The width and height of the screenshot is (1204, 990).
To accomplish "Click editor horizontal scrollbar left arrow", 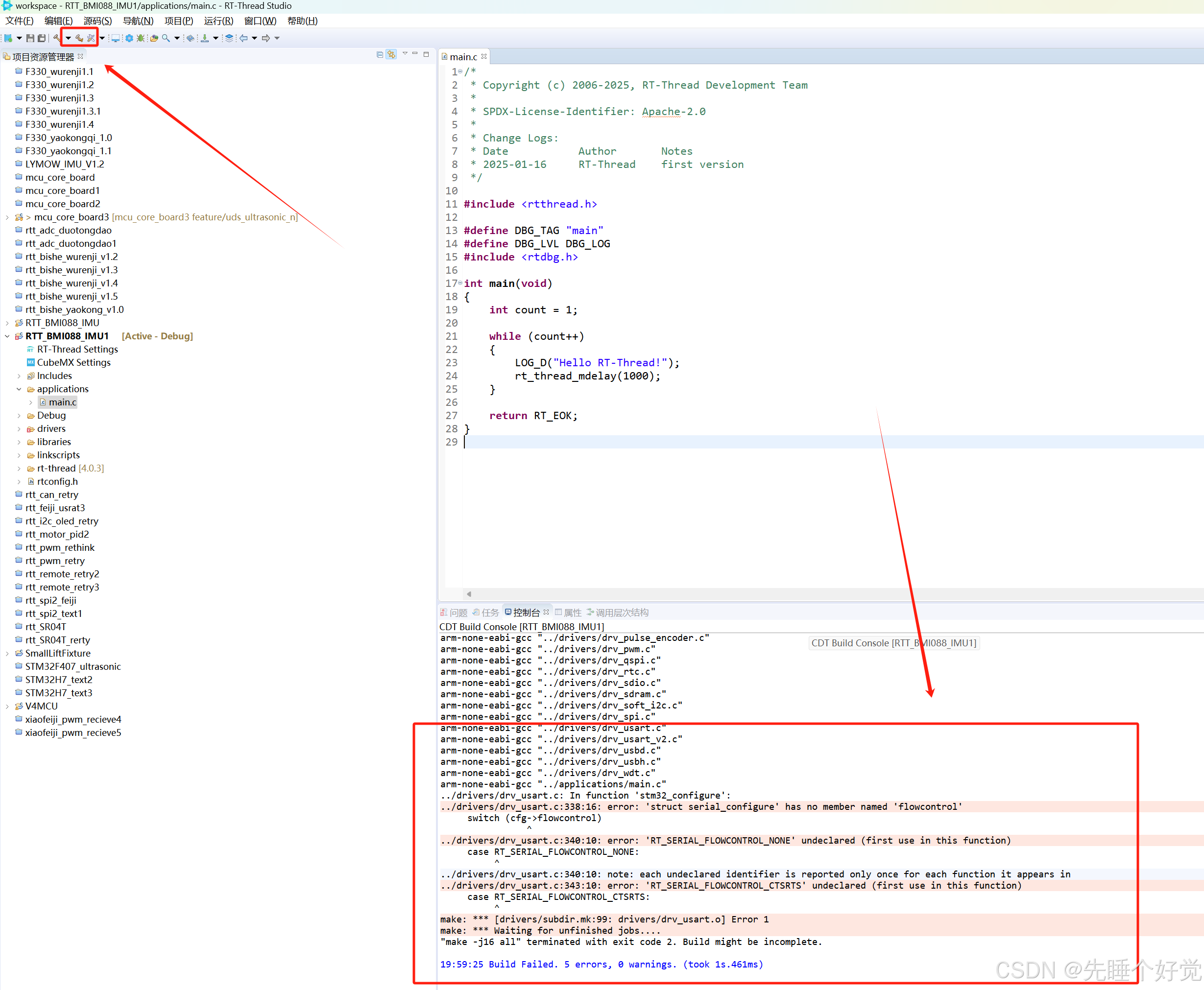I will [469, 594].
